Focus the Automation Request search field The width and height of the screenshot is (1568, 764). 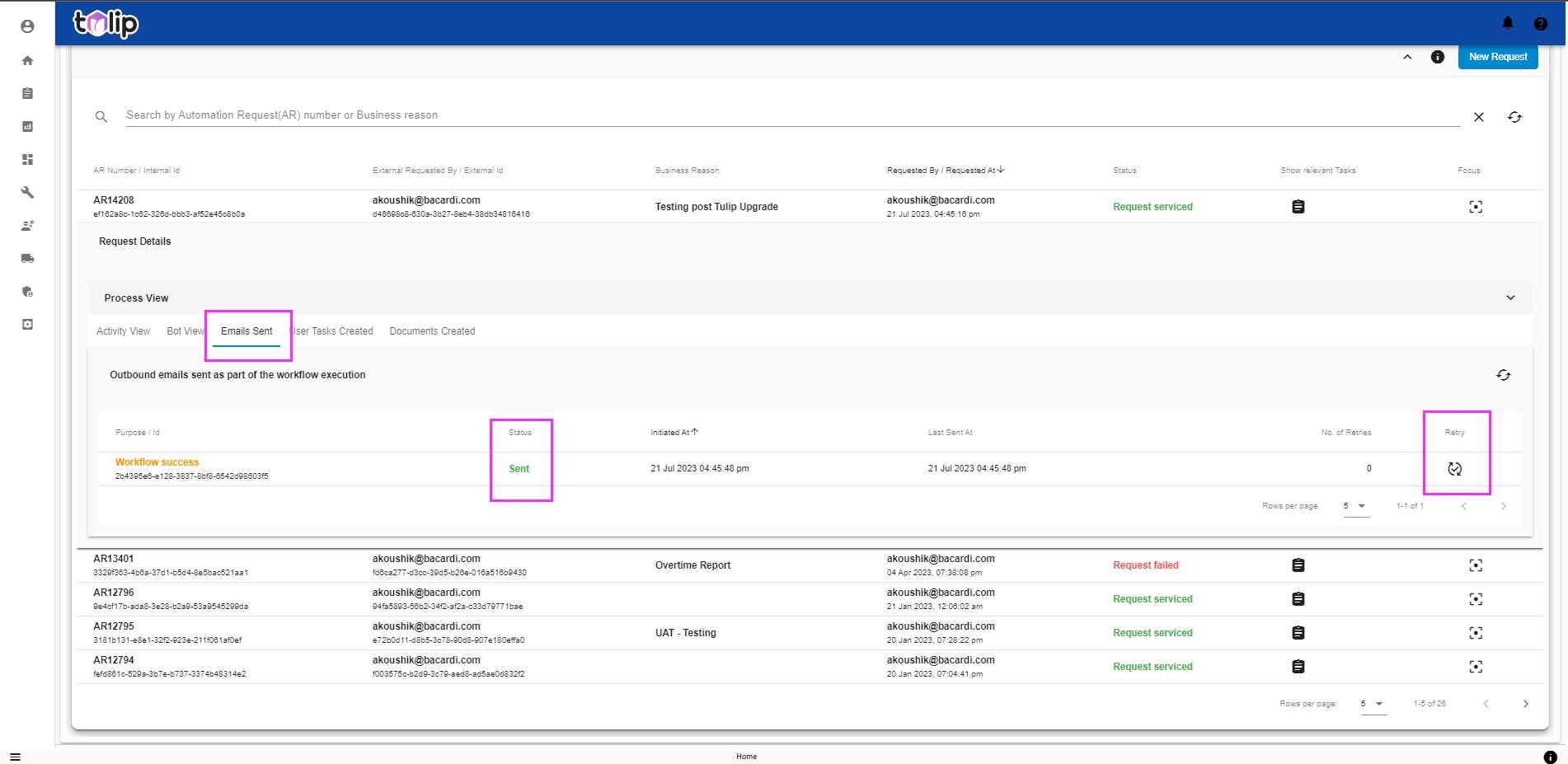[x=791, y=115]
